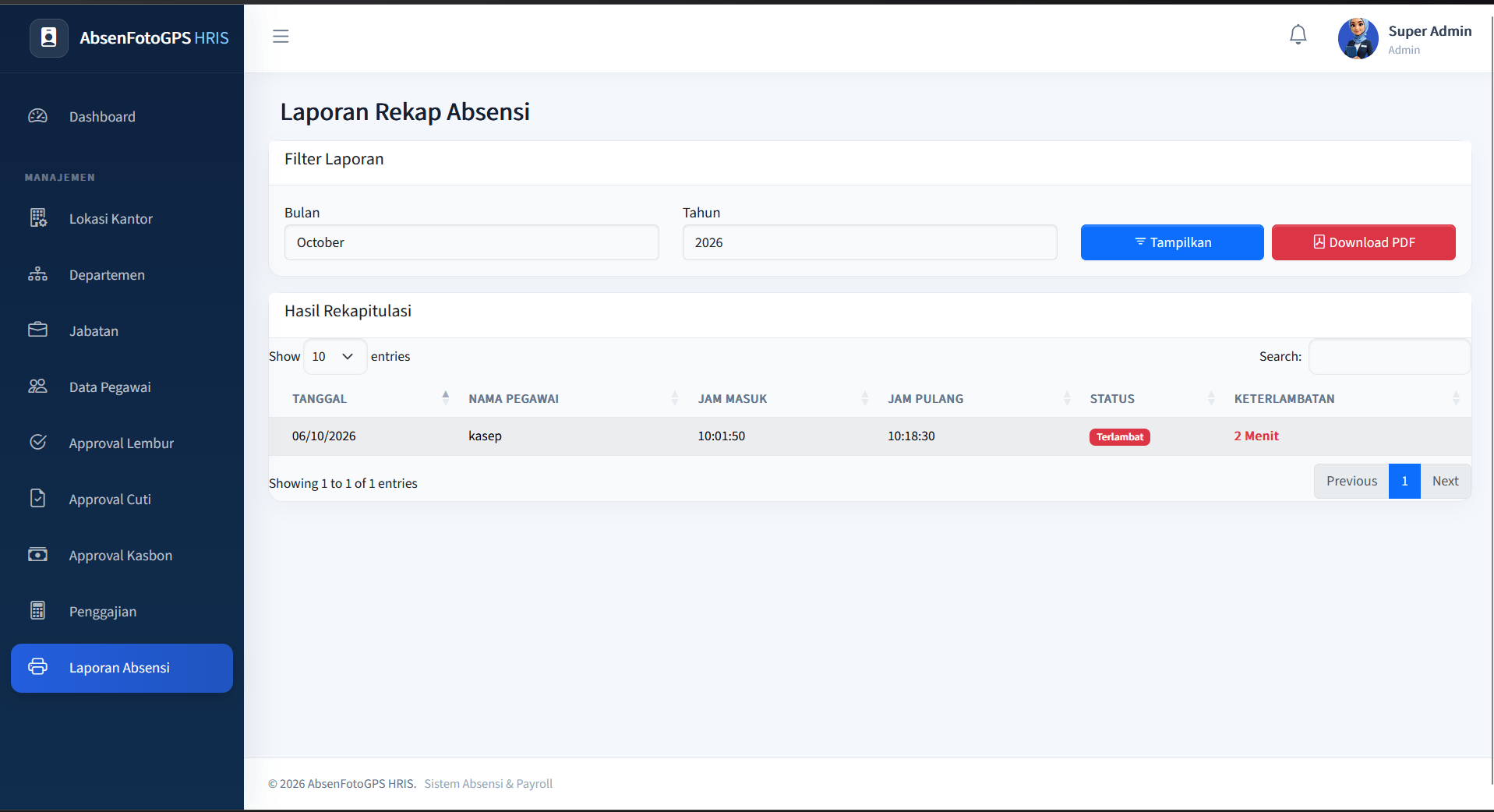The height and width of the screenshot is (812, 1494).
Task: Navigate to Approval Lembur
Action: (x=122, y=443)
